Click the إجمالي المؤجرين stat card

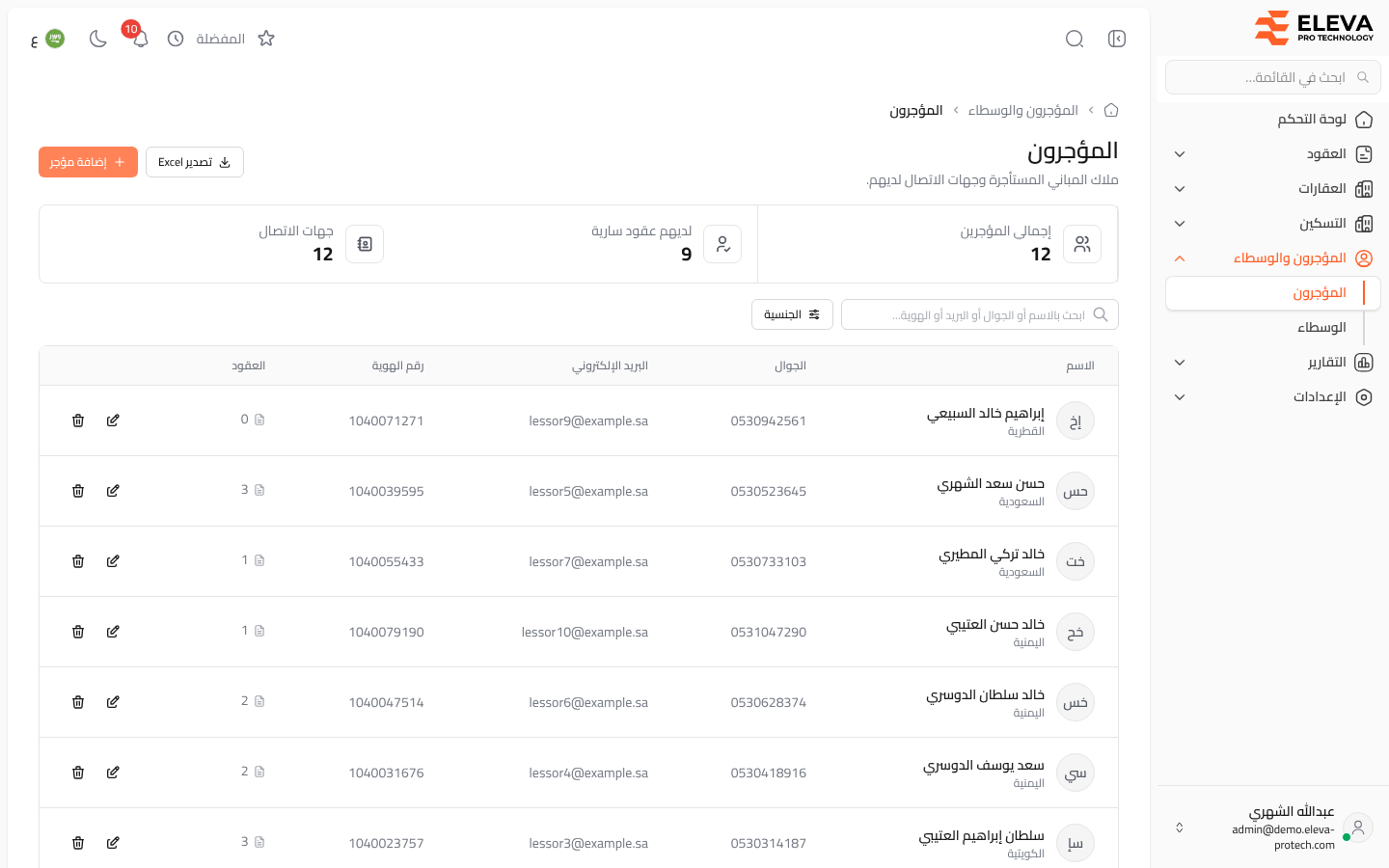(x=938, y=244)
